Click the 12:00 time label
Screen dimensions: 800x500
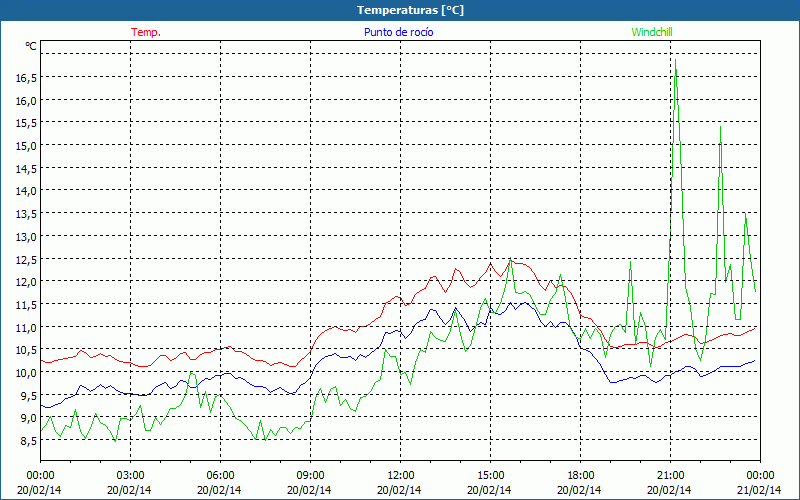401,476
